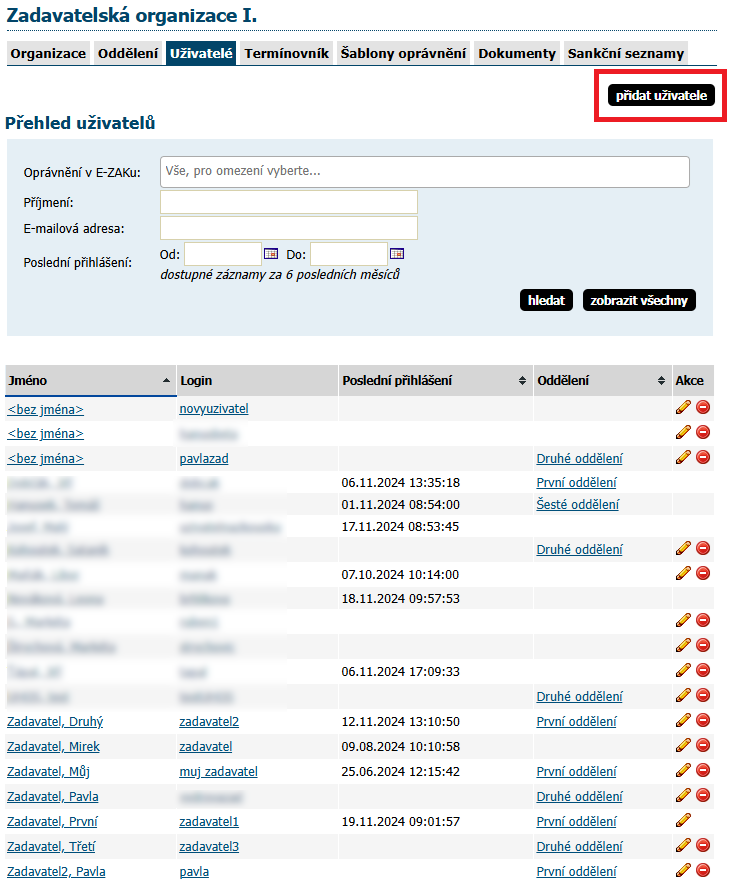Click the hledat search button
729x887 pixels.
(546, 300)
